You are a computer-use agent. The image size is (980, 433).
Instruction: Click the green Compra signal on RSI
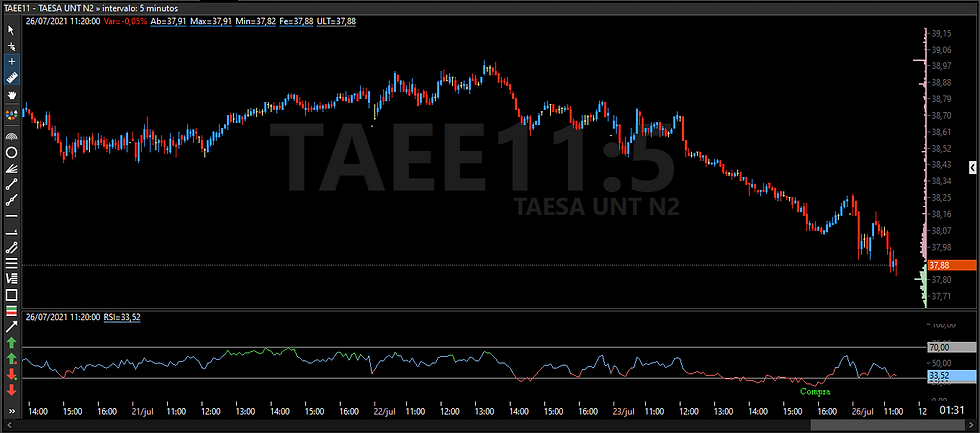(816, 392)
